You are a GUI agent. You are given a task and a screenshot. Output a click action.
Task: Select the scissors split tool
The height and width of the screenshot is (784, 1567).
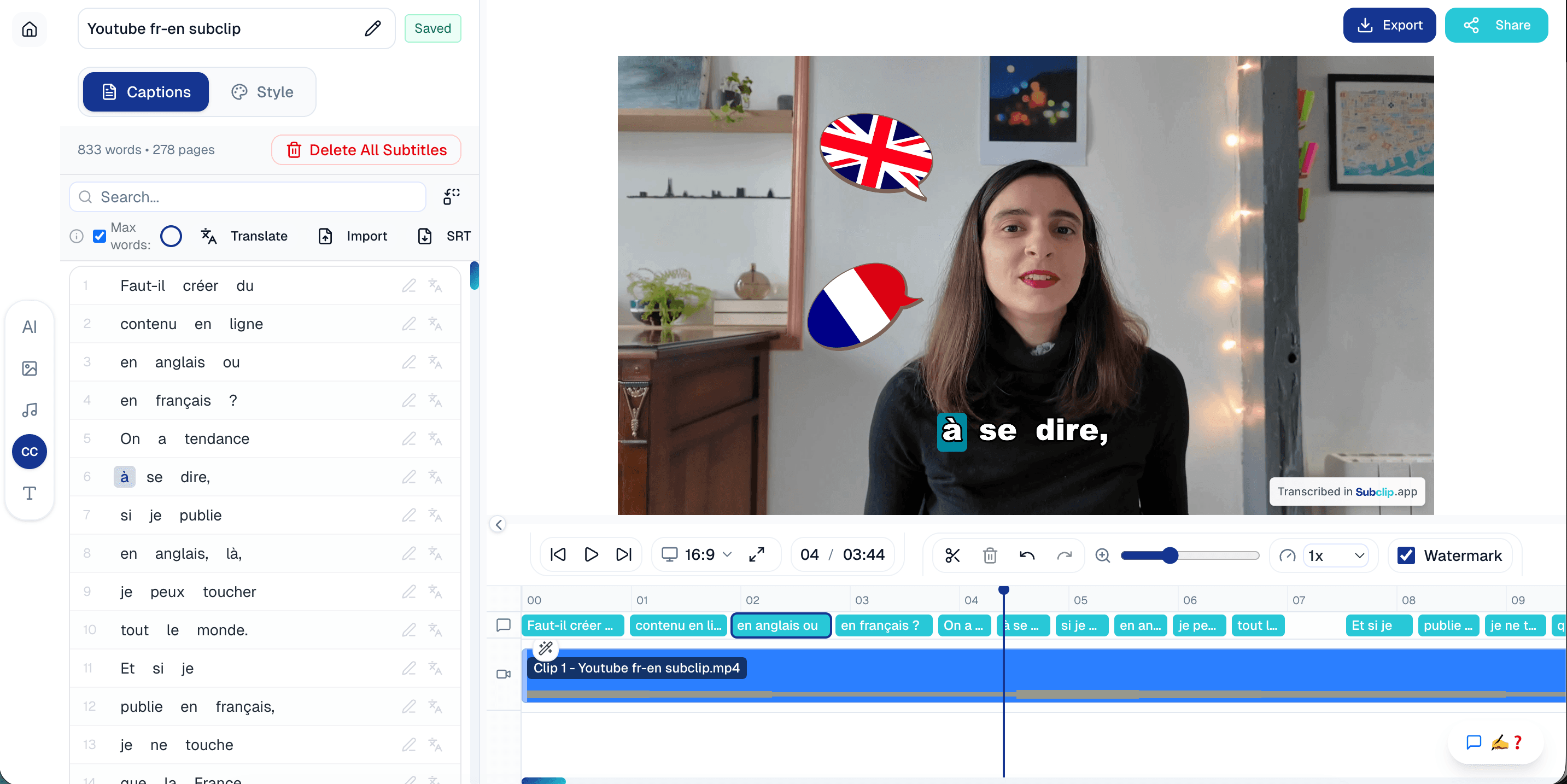pyautogui.click(x=951, y=555)
